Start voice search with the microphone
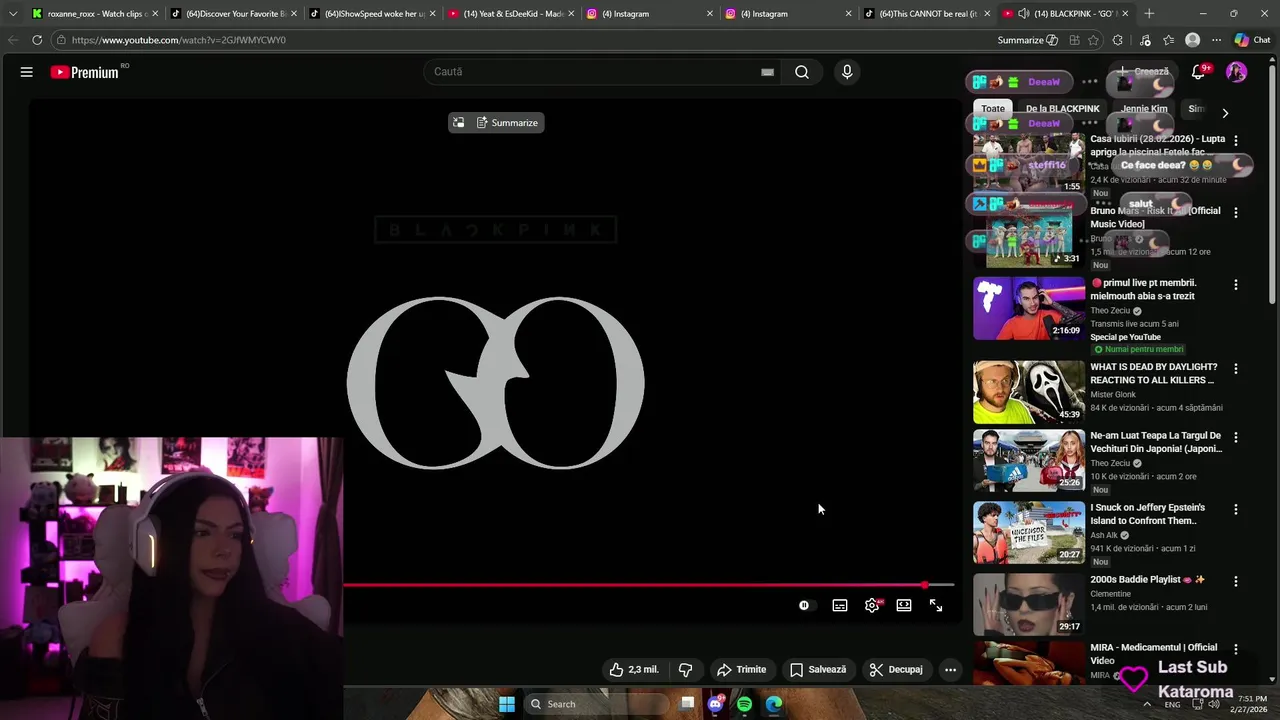1280x720 pixels. coord(847,72)
